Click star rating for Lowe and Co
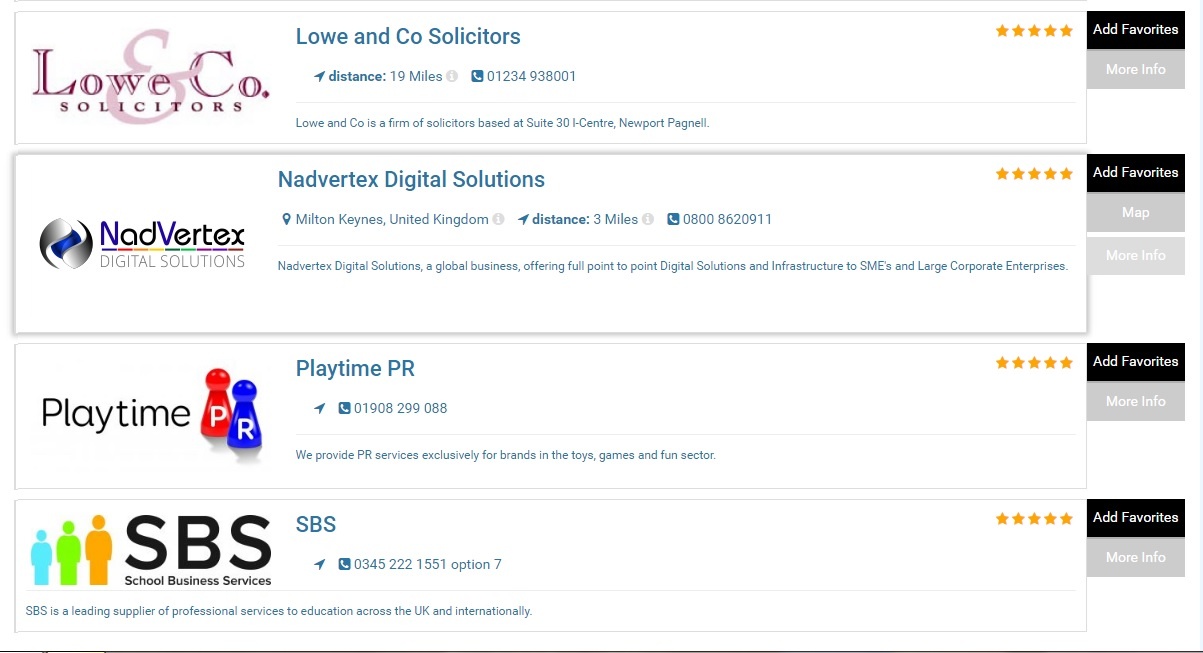Image resolution: width=1203 pixels, height=653 pixels. pos(1034,31)
